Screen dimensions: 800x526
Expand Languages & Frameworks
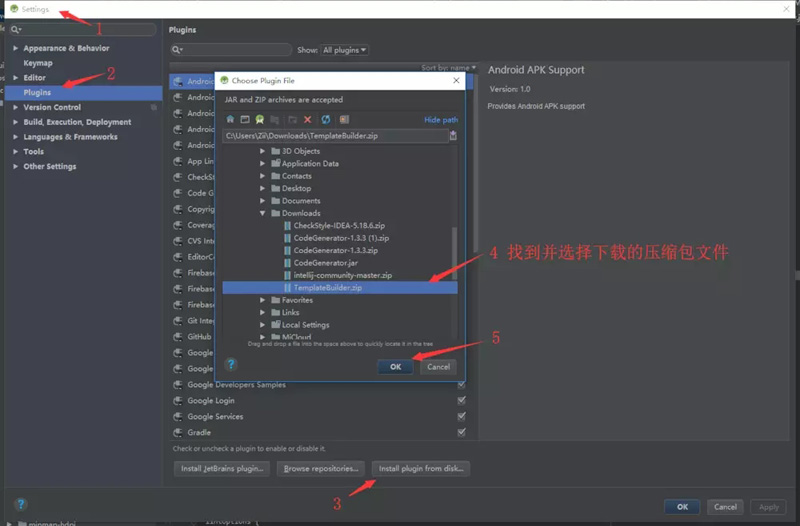pyautogui.click(x=15, y=137)
